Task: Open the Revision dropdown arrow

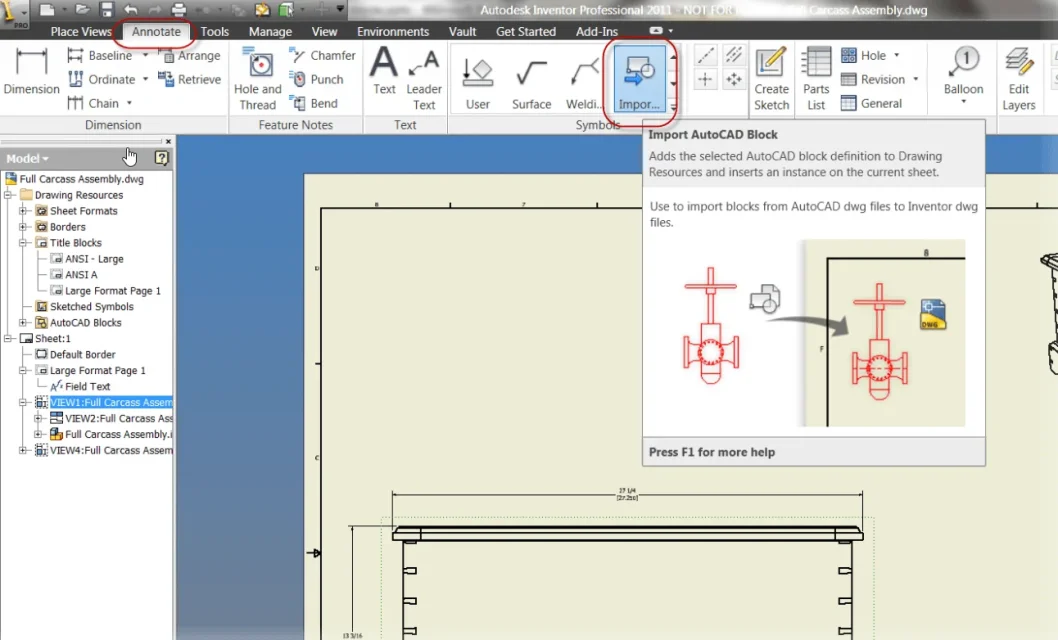Action: (x=915, y=79)
